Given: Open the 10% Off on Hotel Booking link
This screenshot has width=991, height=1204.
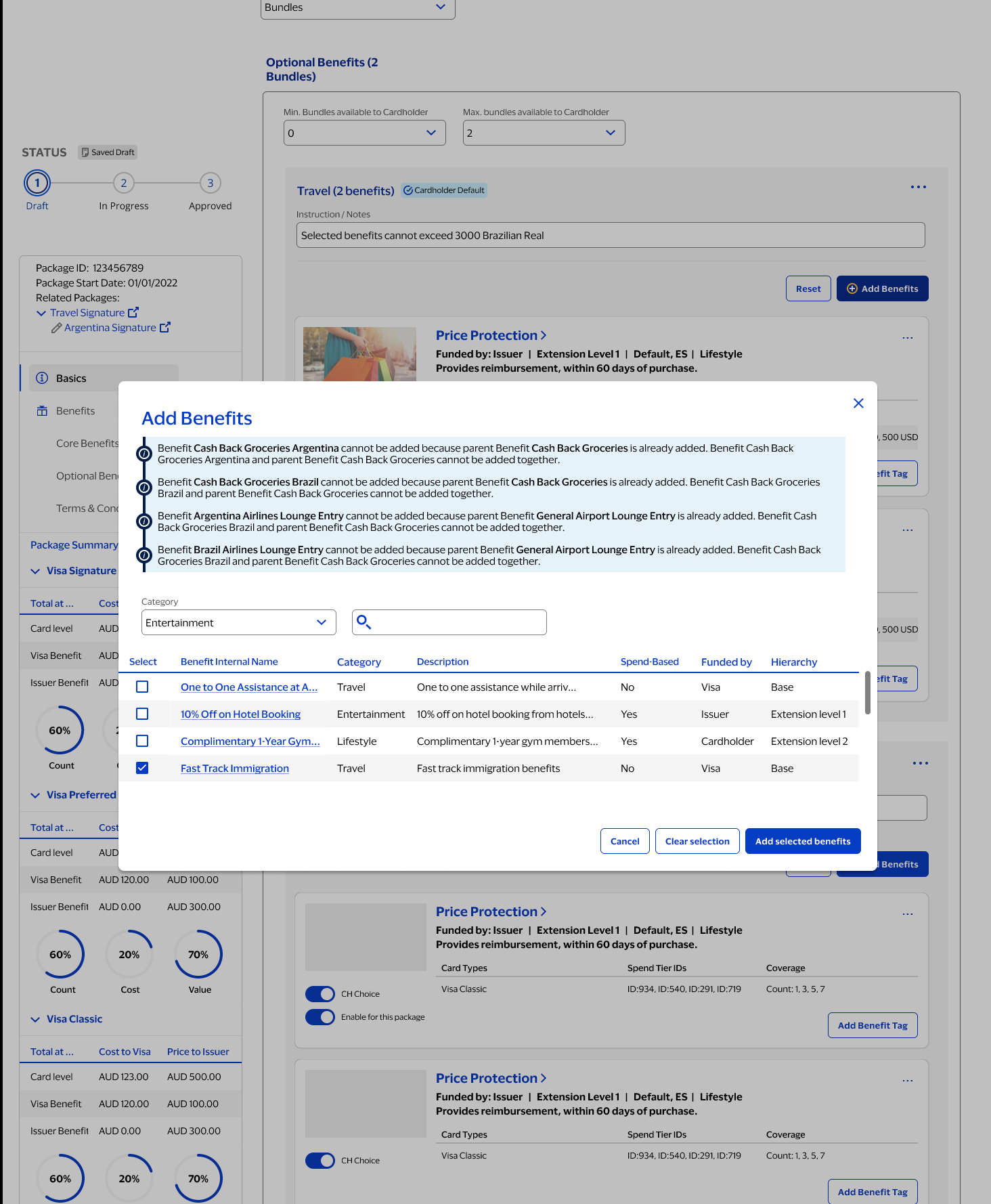Looking at the screenshot, I should 240,714.
